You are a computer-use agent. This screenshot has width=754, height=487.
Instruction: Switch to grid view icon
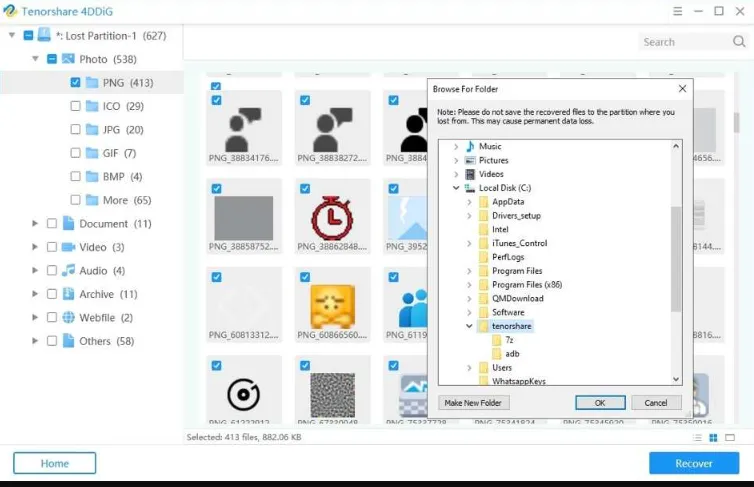click(x=713, y=437)
